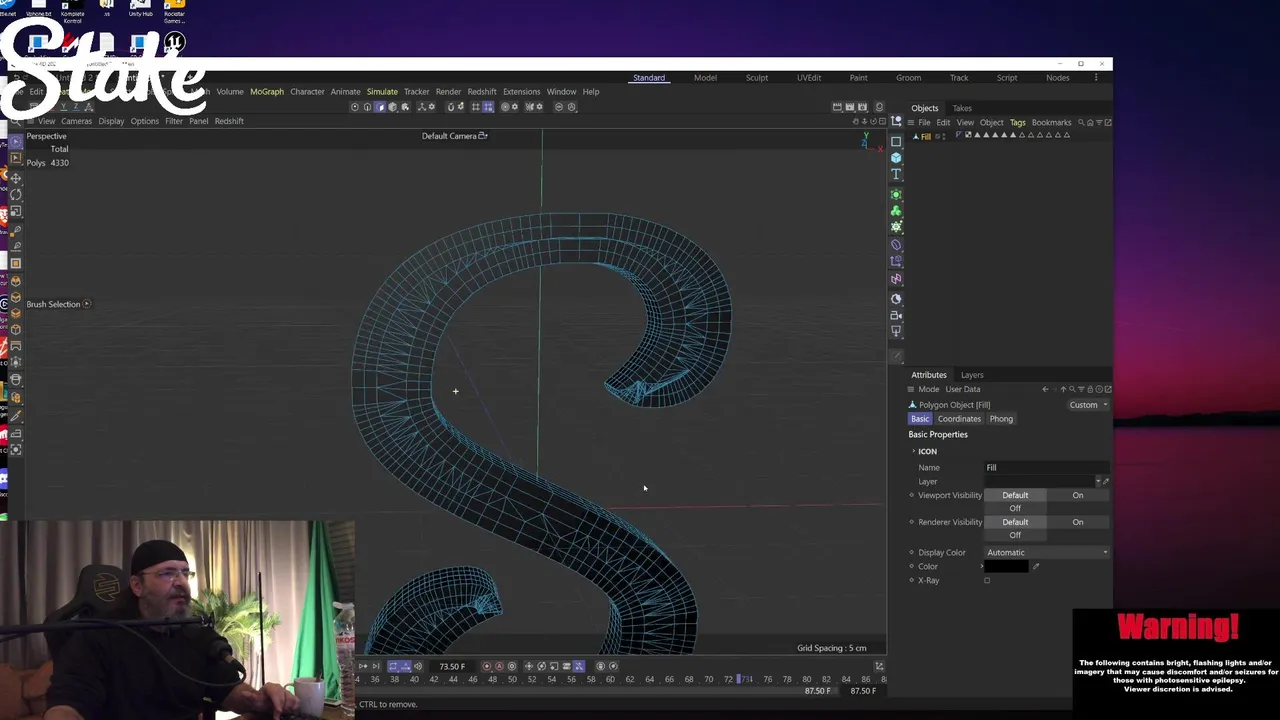Click the Object Manager search icon

(x=1081, y=122)
